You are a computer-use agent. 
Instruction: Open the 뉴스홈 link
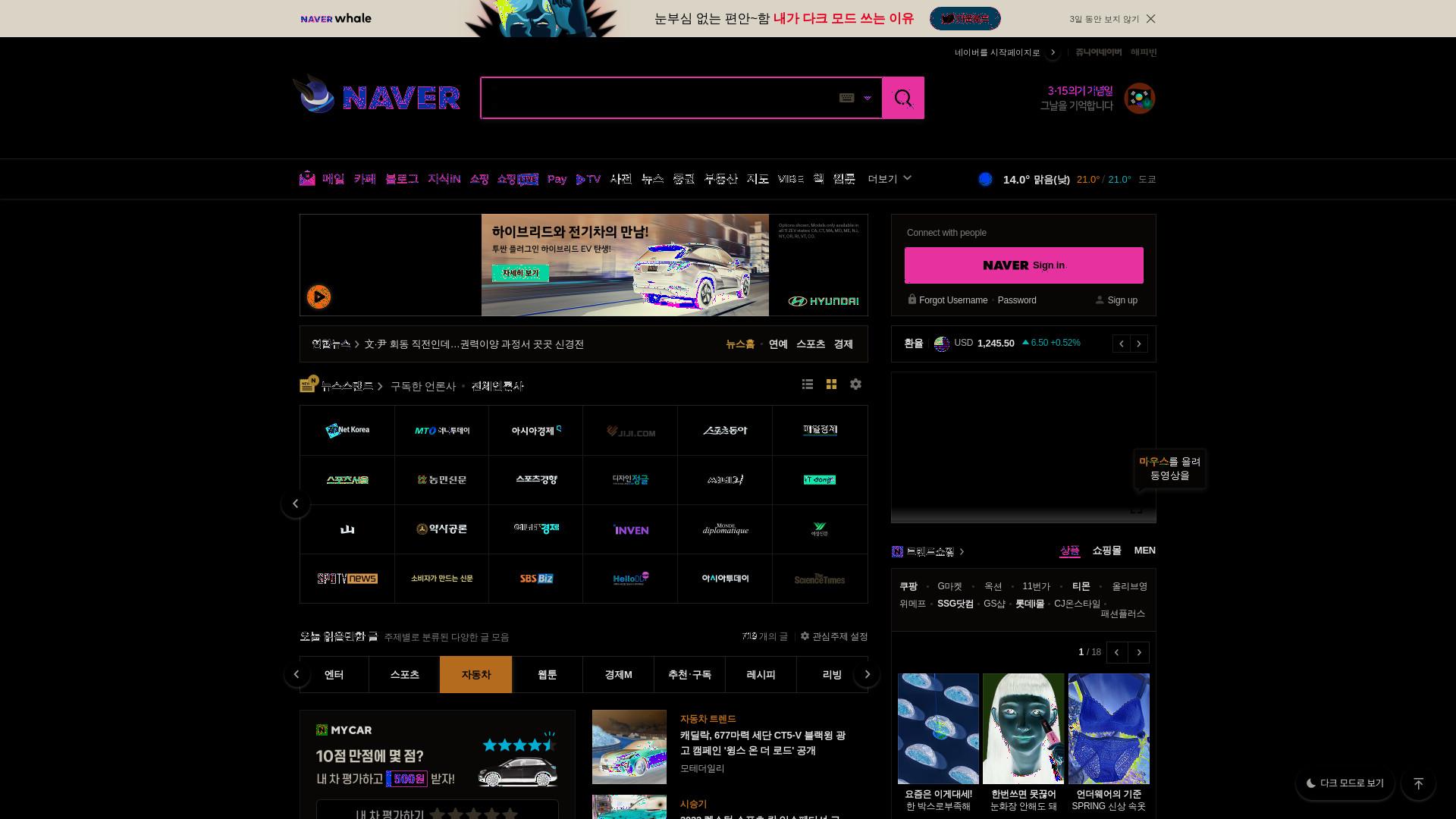pos(740,344)
